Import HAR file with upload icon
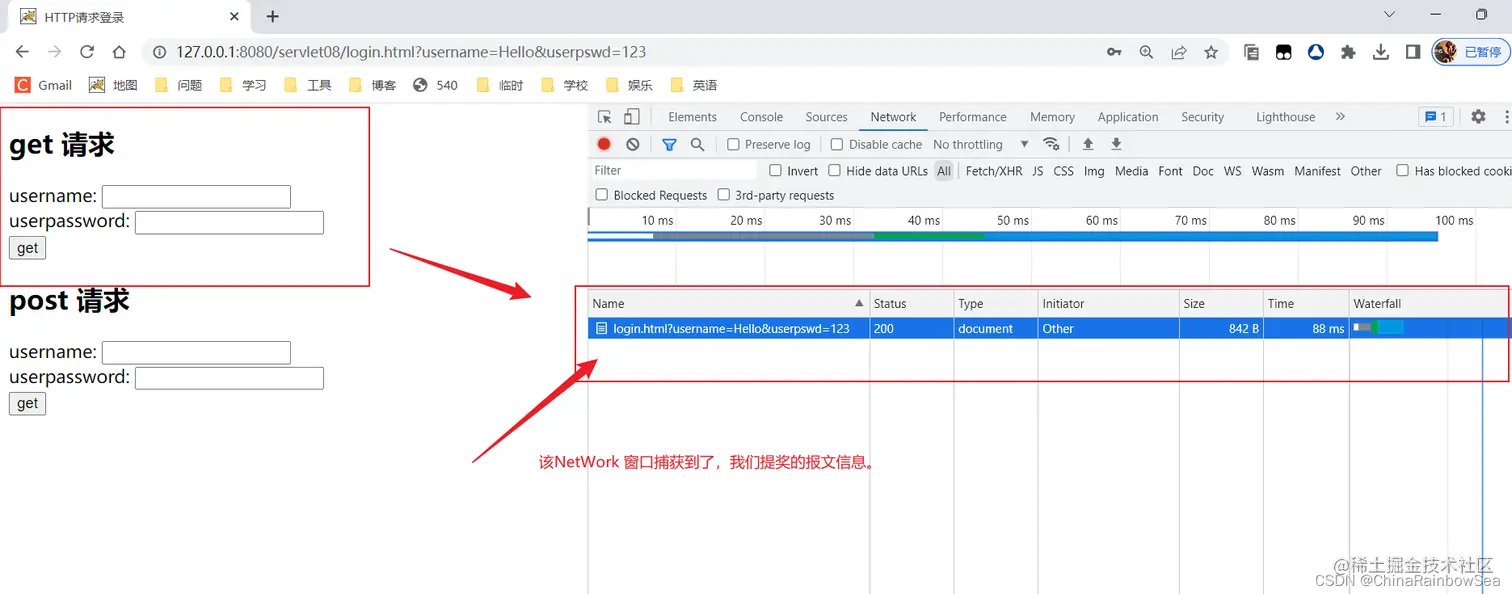1512x594 pixels. click(1089, 144)
